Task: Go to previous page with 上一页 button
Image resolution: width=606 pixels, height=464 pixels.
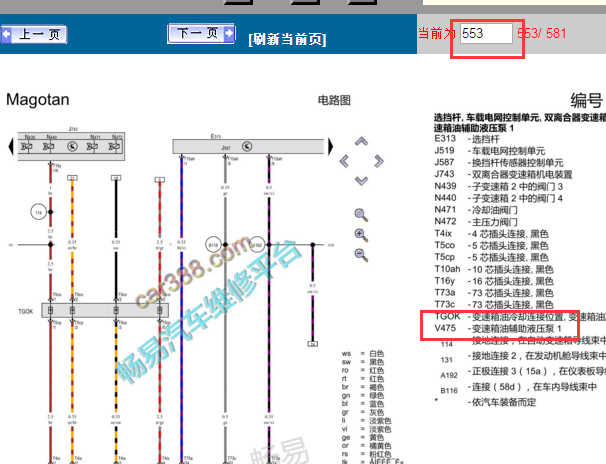Action: tap(34, 34)
